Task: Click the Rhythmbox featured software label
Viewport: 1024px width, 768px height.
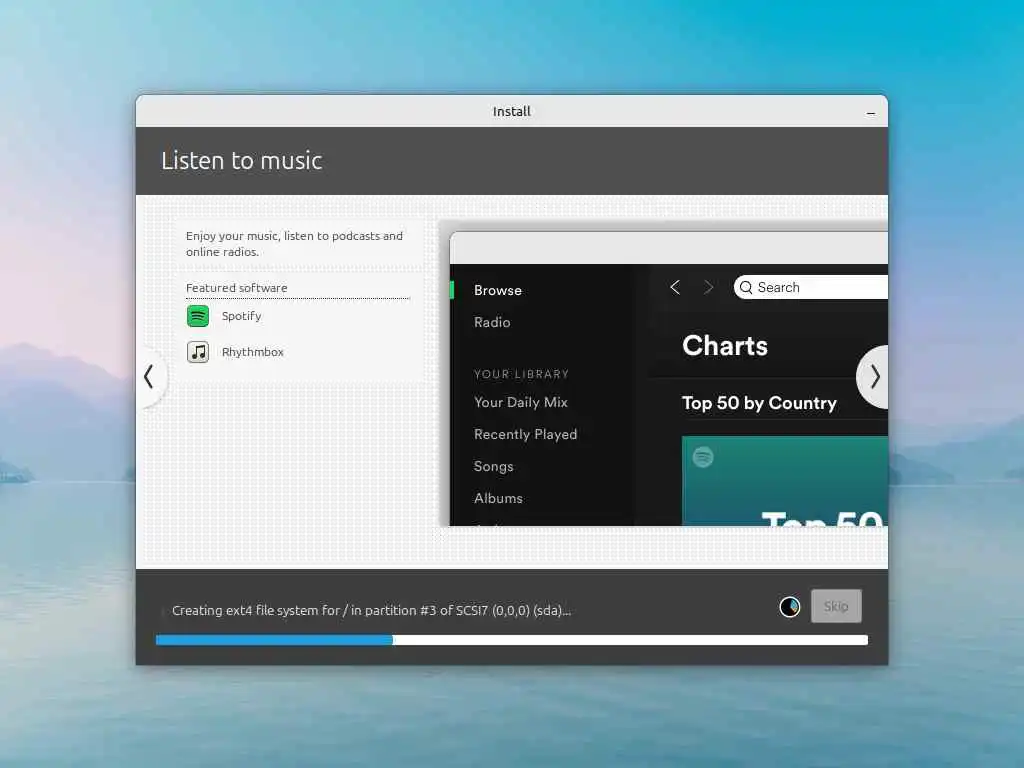Action: (253, 352)
